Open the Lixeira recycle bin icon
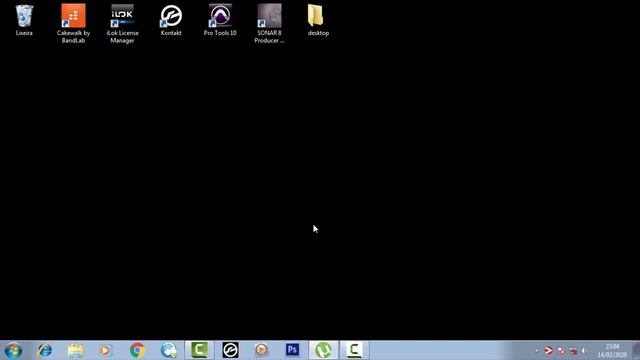The width and height of the screenshot is (640, 360). click(x=24, y=20)
